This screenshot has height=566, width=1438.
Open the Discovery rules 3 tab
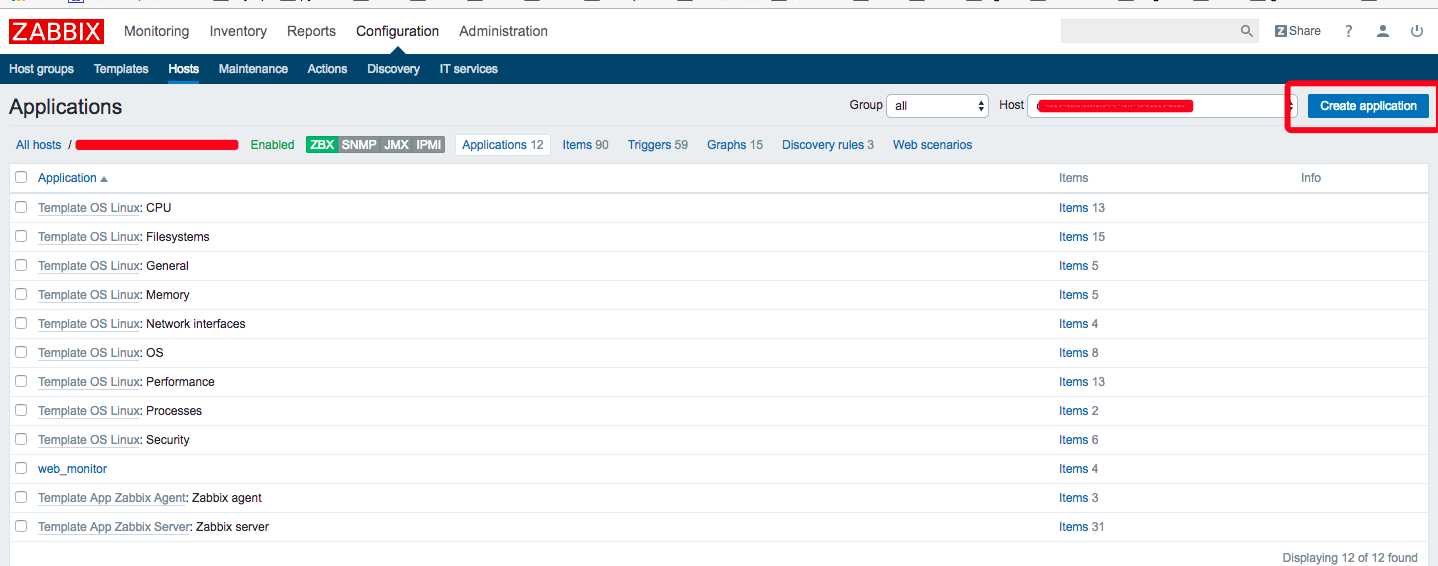coord(828,145)
